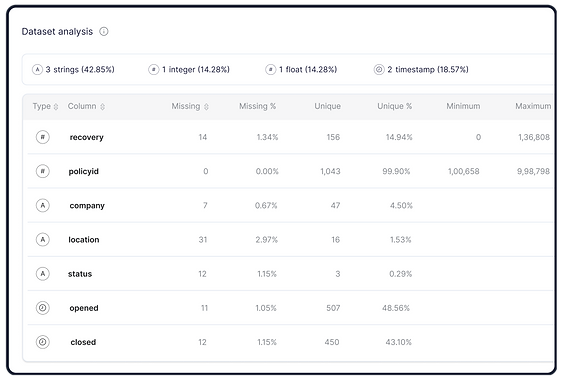The height and width of the screenshot is (379, 562).
Task: Click the info icon beside Dataset analysis
Action: pos(104,32)
